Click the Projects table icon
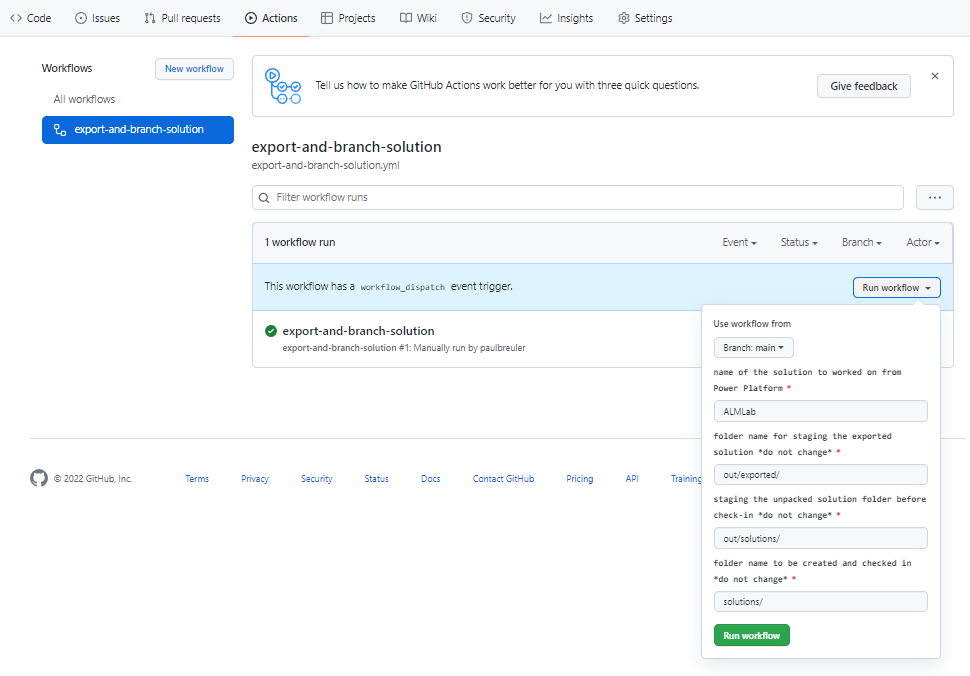This screenshot has height=676, width=970. click(325, 17)
